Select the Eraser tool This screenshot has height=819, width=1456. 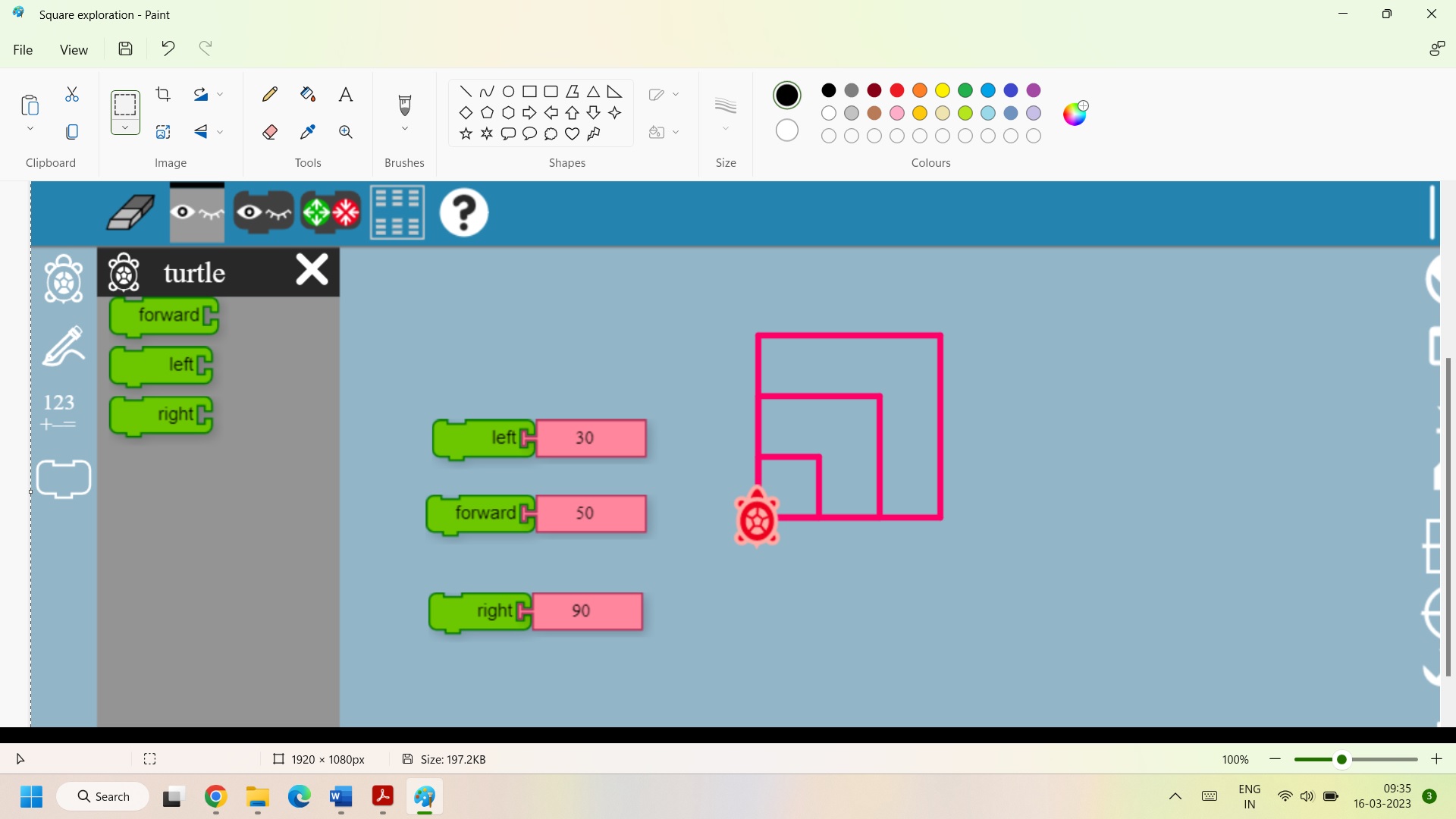point(269,132)
